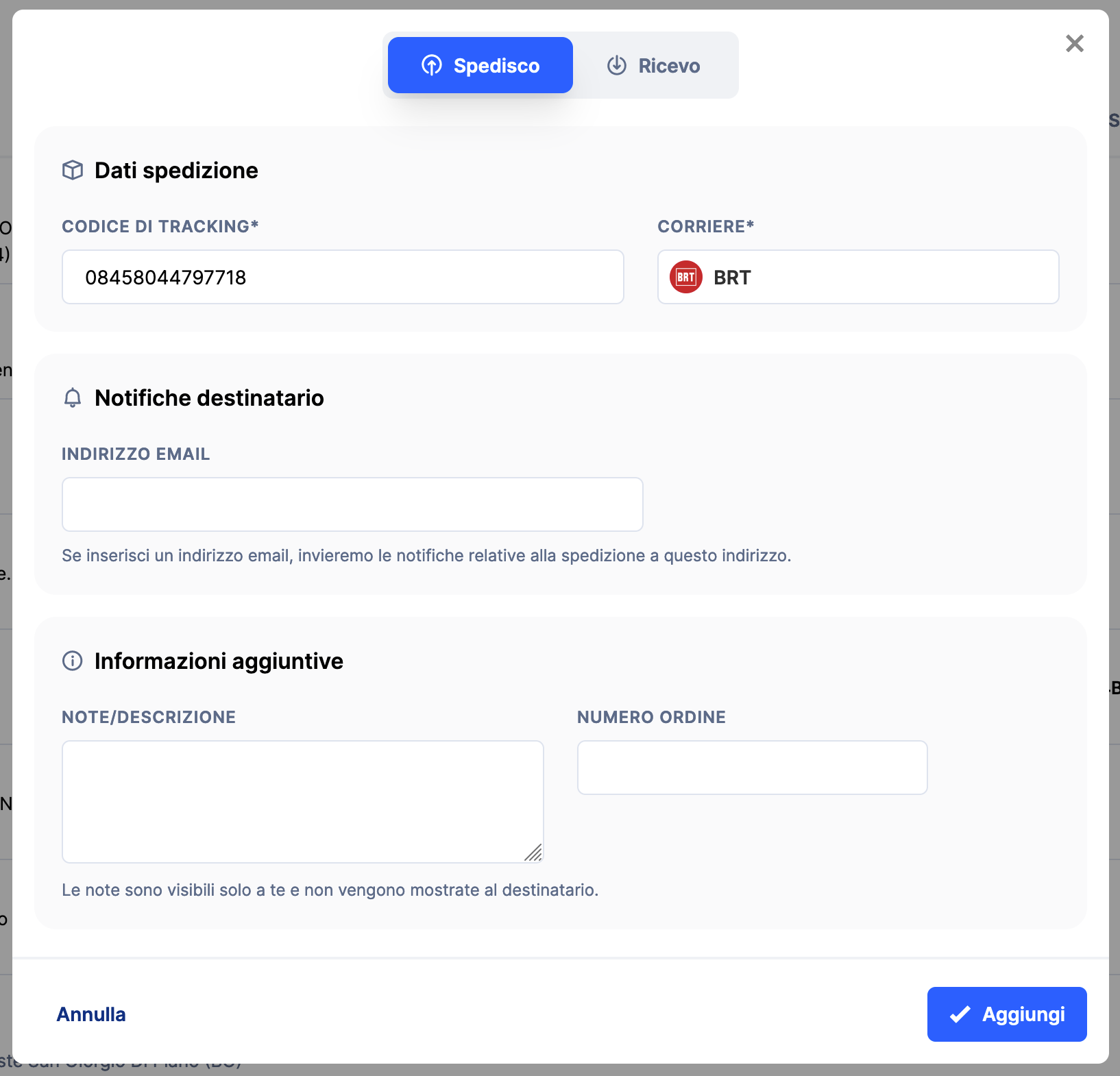Click the package box icon beside Dati spedizione
The image size is (1120, 1076).
pos(73,170)
